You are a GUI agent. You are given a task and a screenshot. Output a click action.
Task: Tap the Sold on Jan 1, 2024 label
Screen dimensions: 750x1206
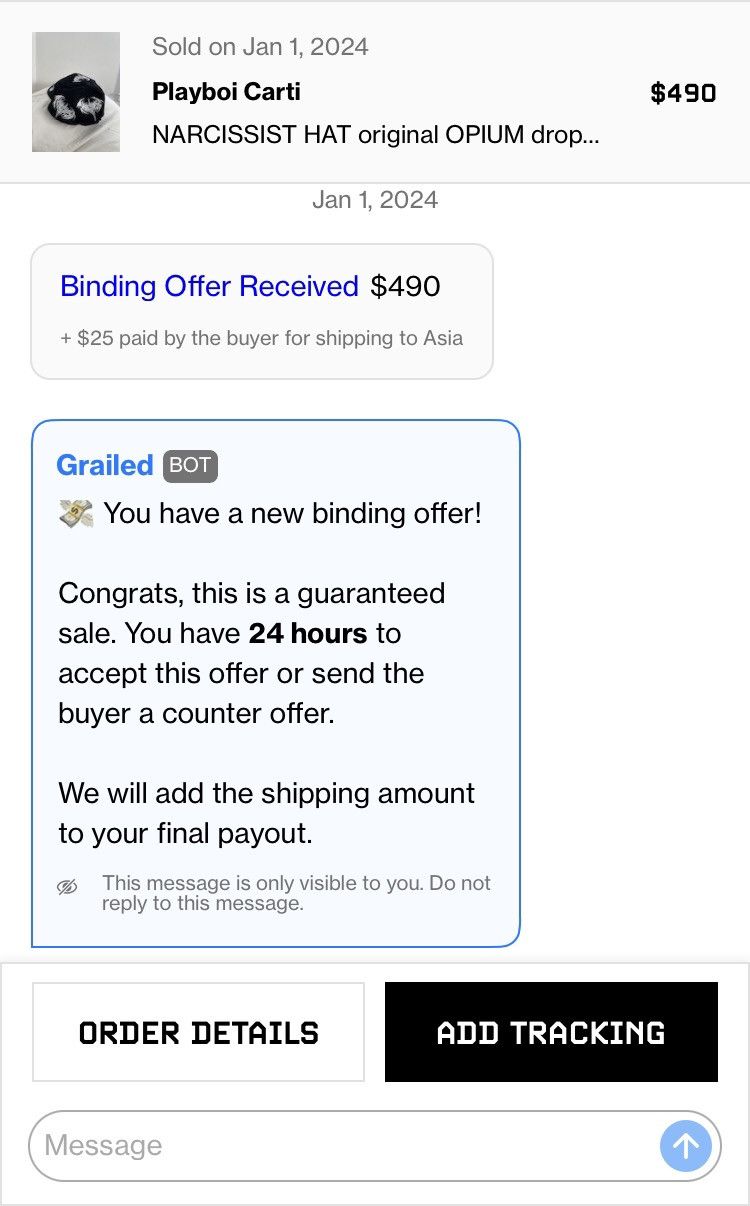pyautogui.click(x=260, y=47)
